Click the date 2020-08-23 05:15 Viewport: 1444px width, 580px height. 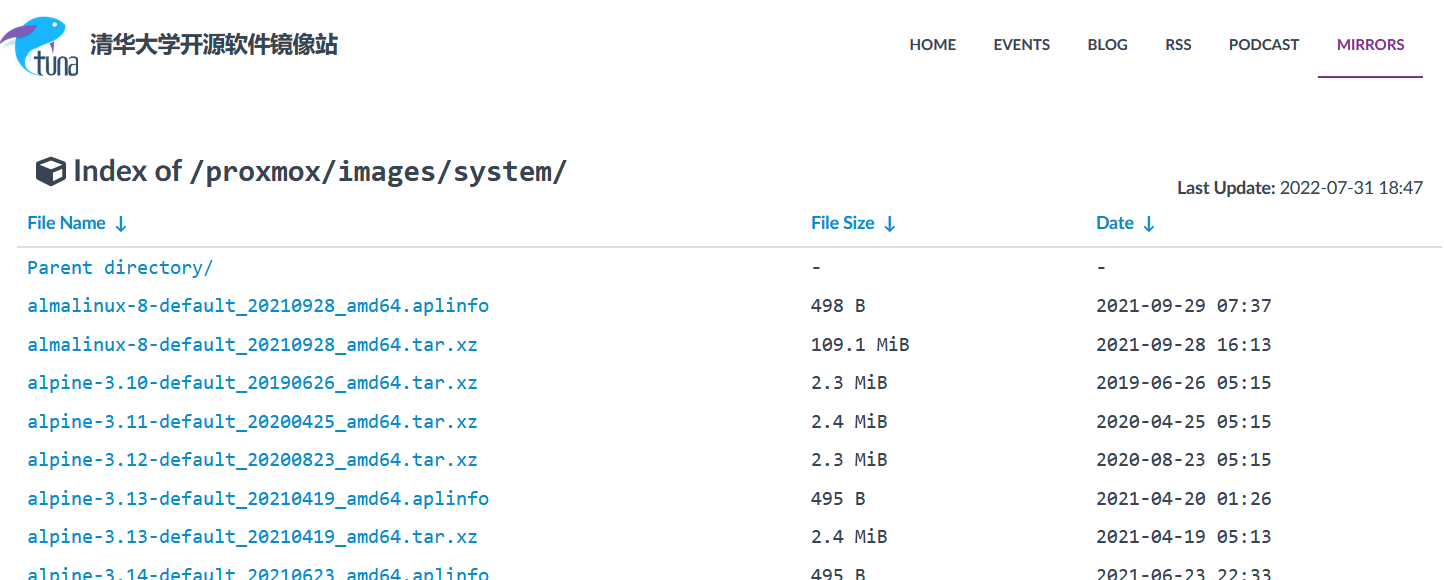click(x=1184, y=460)
